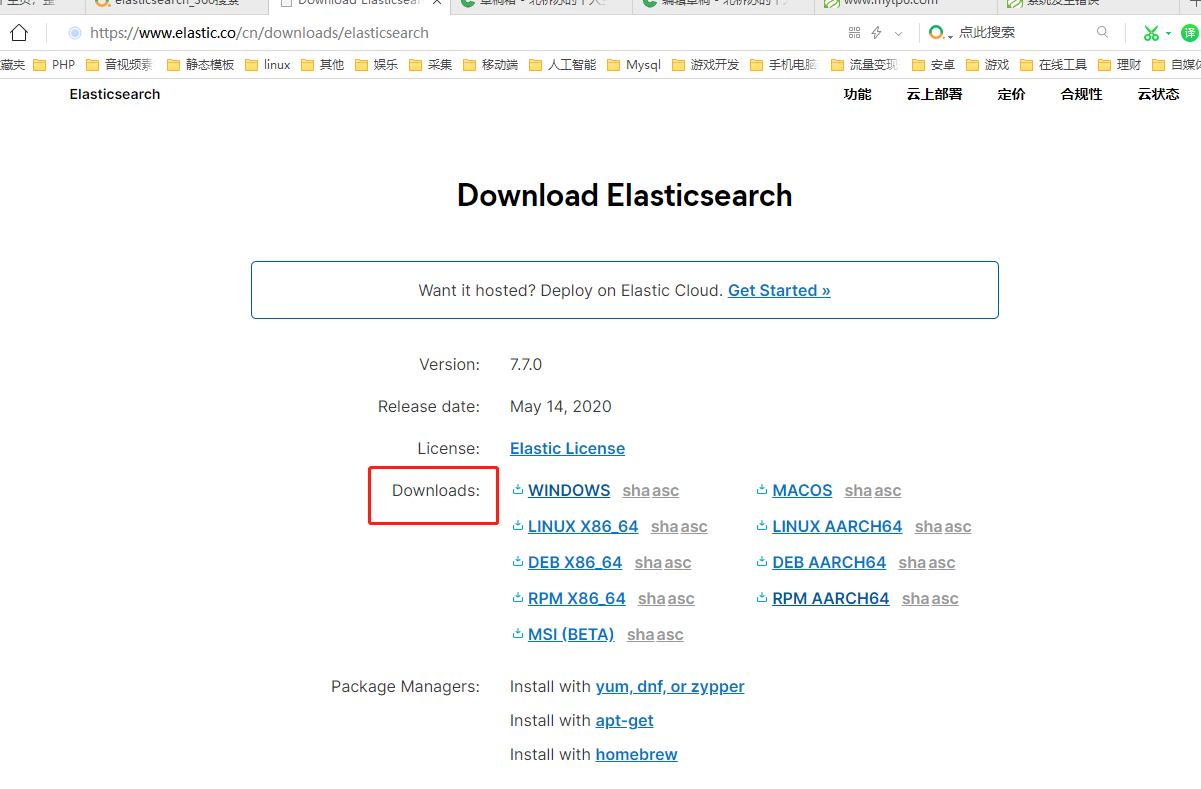The image size is (1201, 789).
Task: Open the 娱乐 bookmark folder
Action: pyautogui.click(x=376, y=65)
